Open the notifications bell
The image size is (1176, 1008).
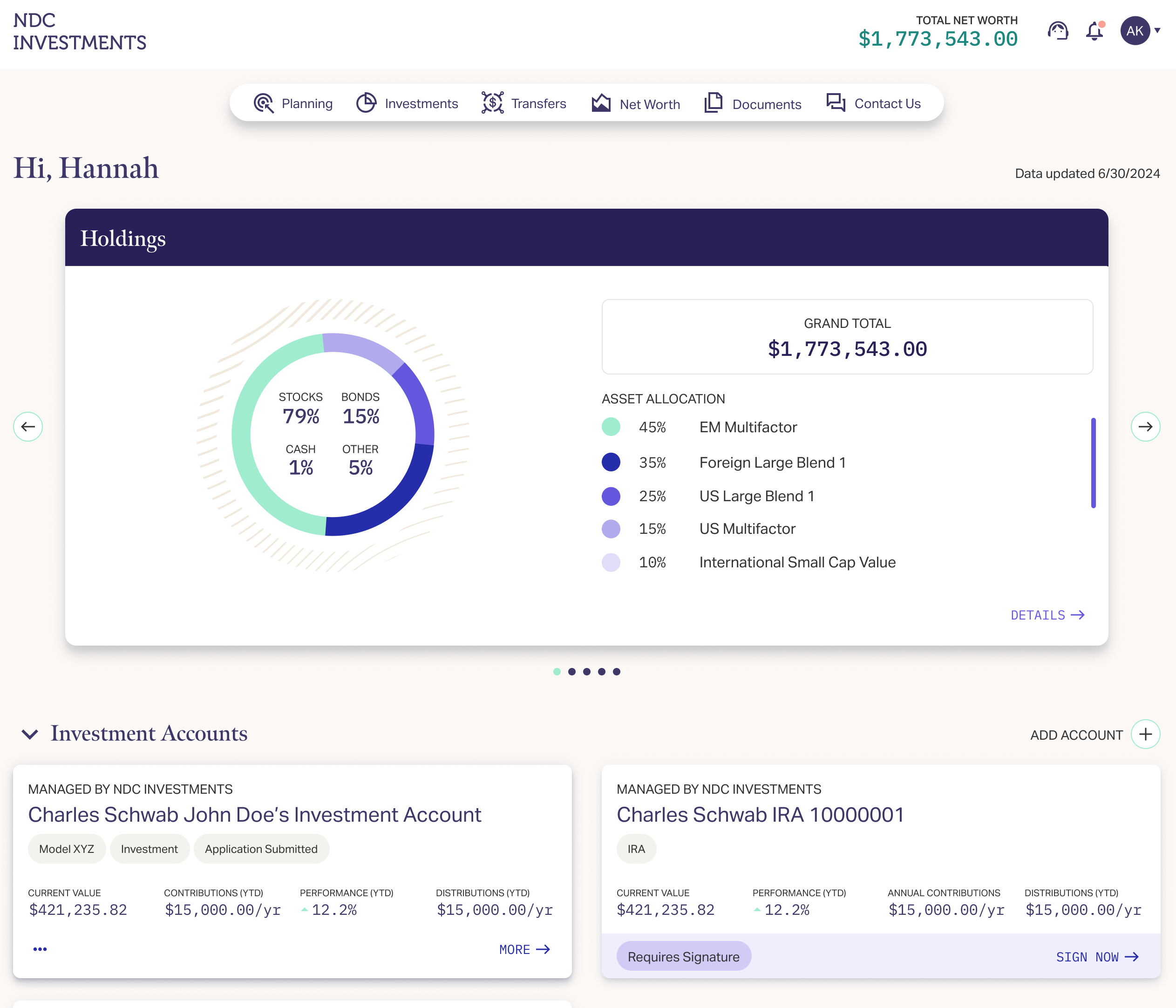pos(1094,31)
